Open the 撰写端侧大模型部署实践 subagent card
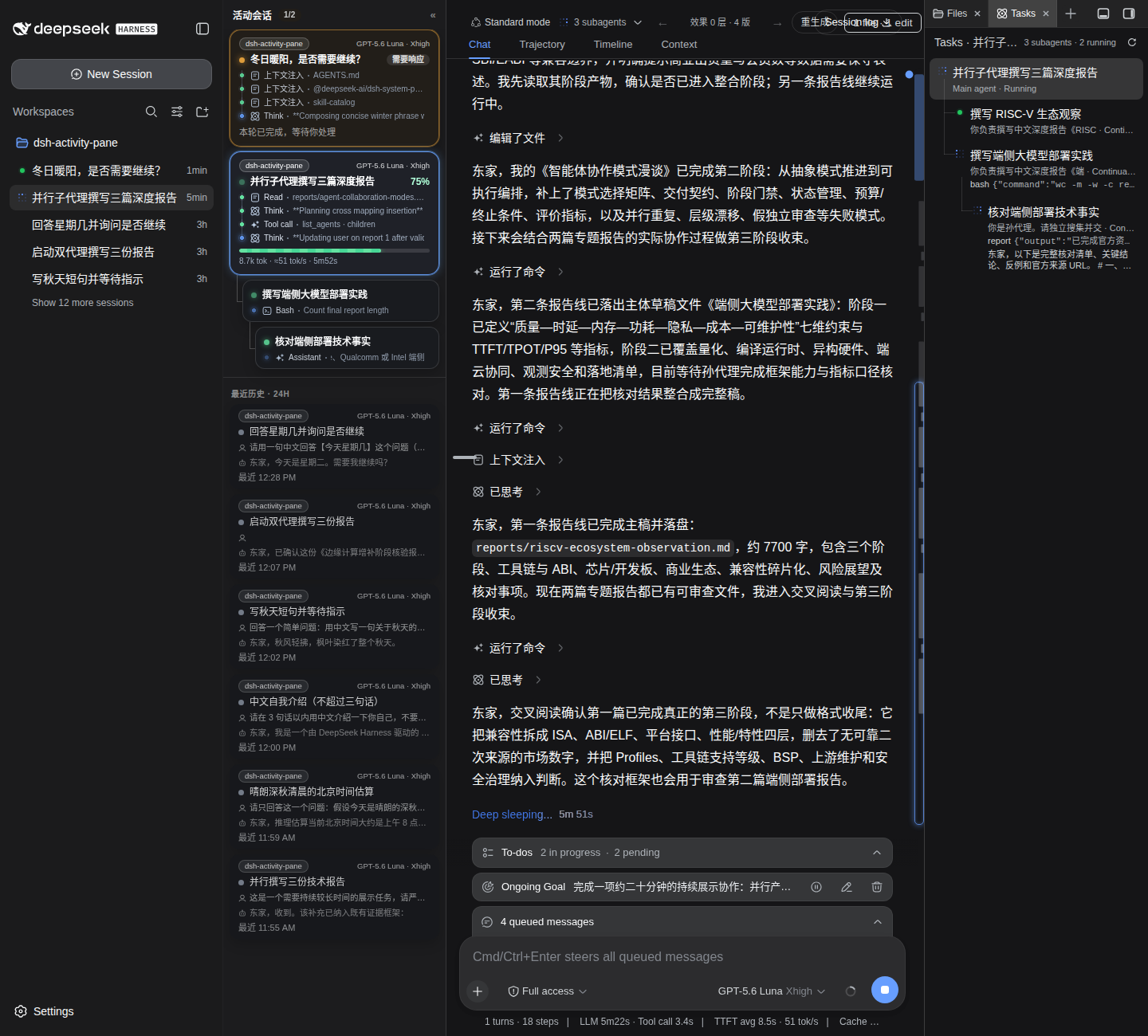This screenshot has height=1036, width=1148. (340, 301)
